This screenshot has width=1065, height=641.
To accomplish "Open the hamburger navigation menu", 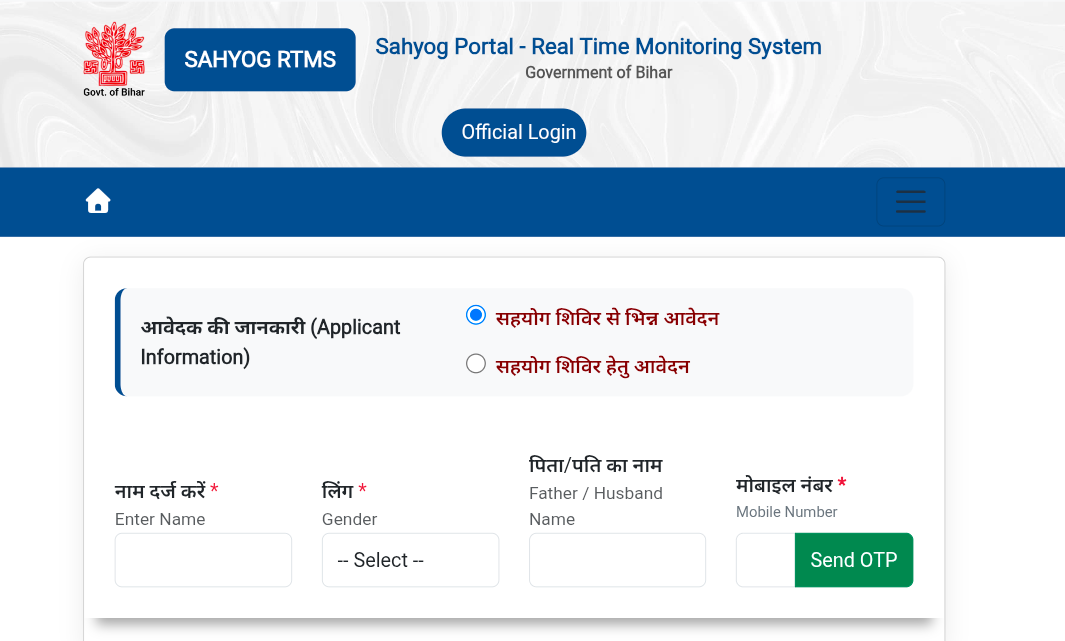I will pyautogui.click(x=910, y=202).
